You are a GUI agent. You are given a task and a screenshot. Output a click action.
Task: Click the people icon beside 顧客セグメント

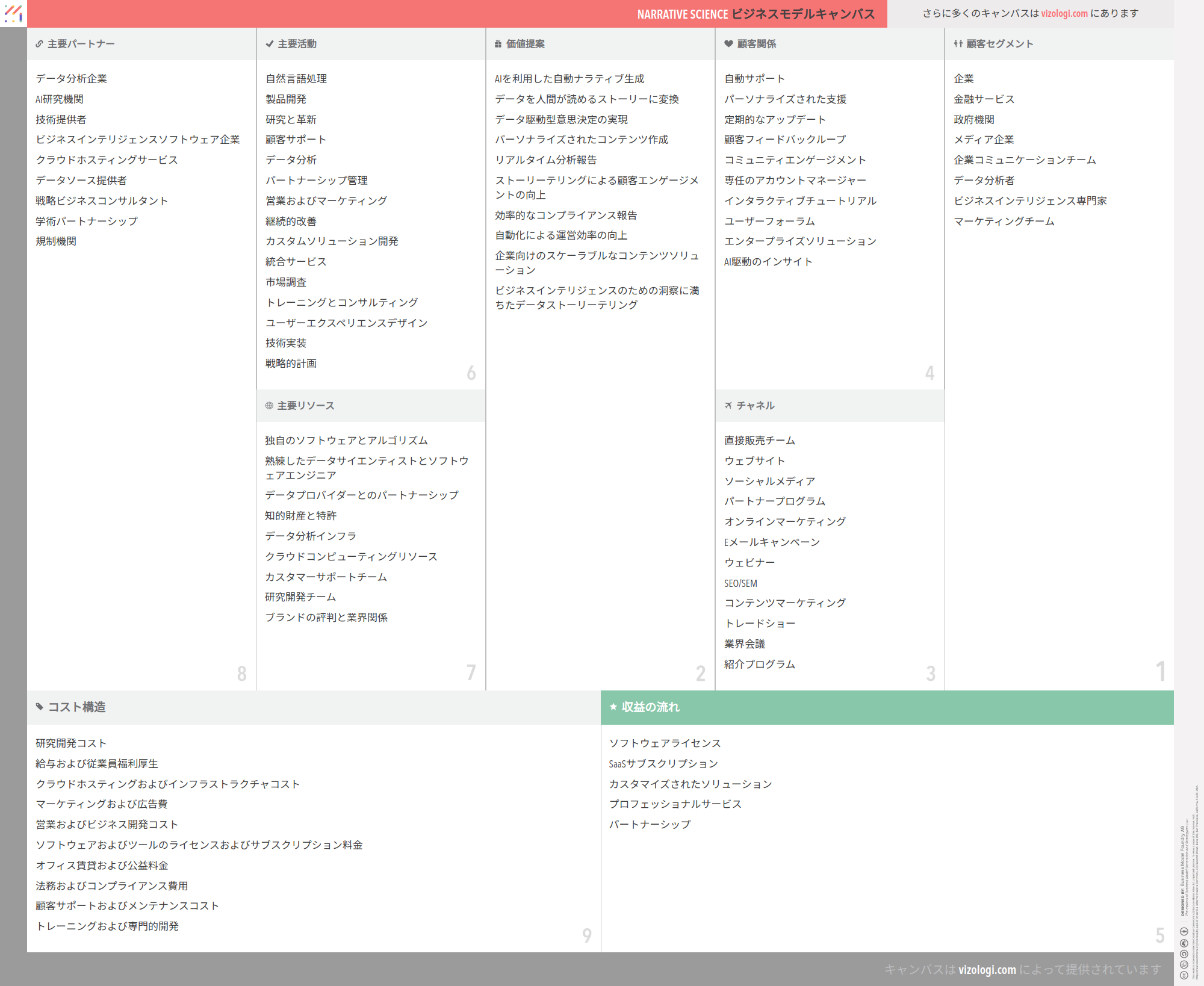pyautogui.click(x=958, y=44)
